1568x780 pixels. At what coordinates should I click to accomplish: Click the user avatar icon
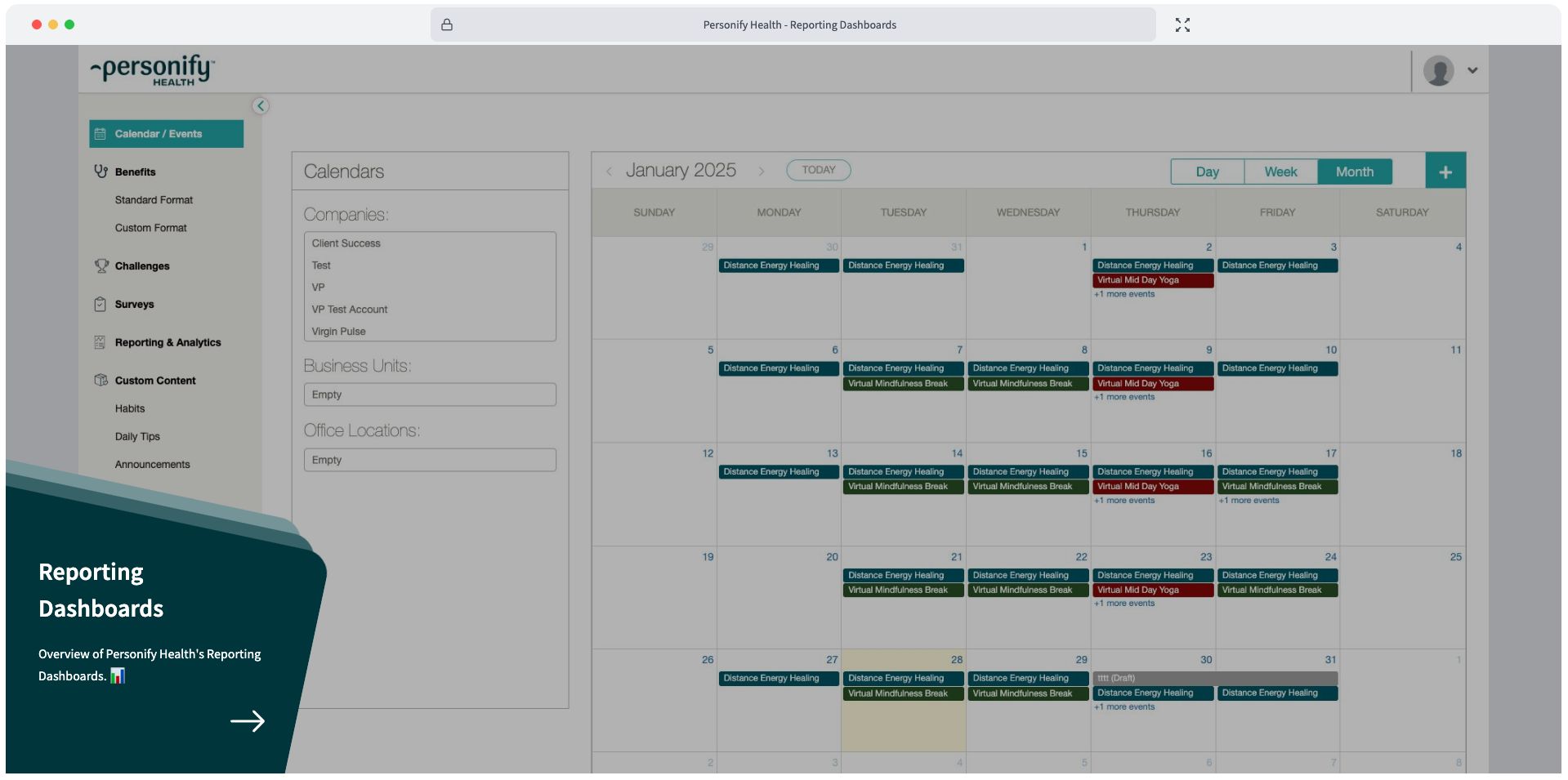(1438, 70)
